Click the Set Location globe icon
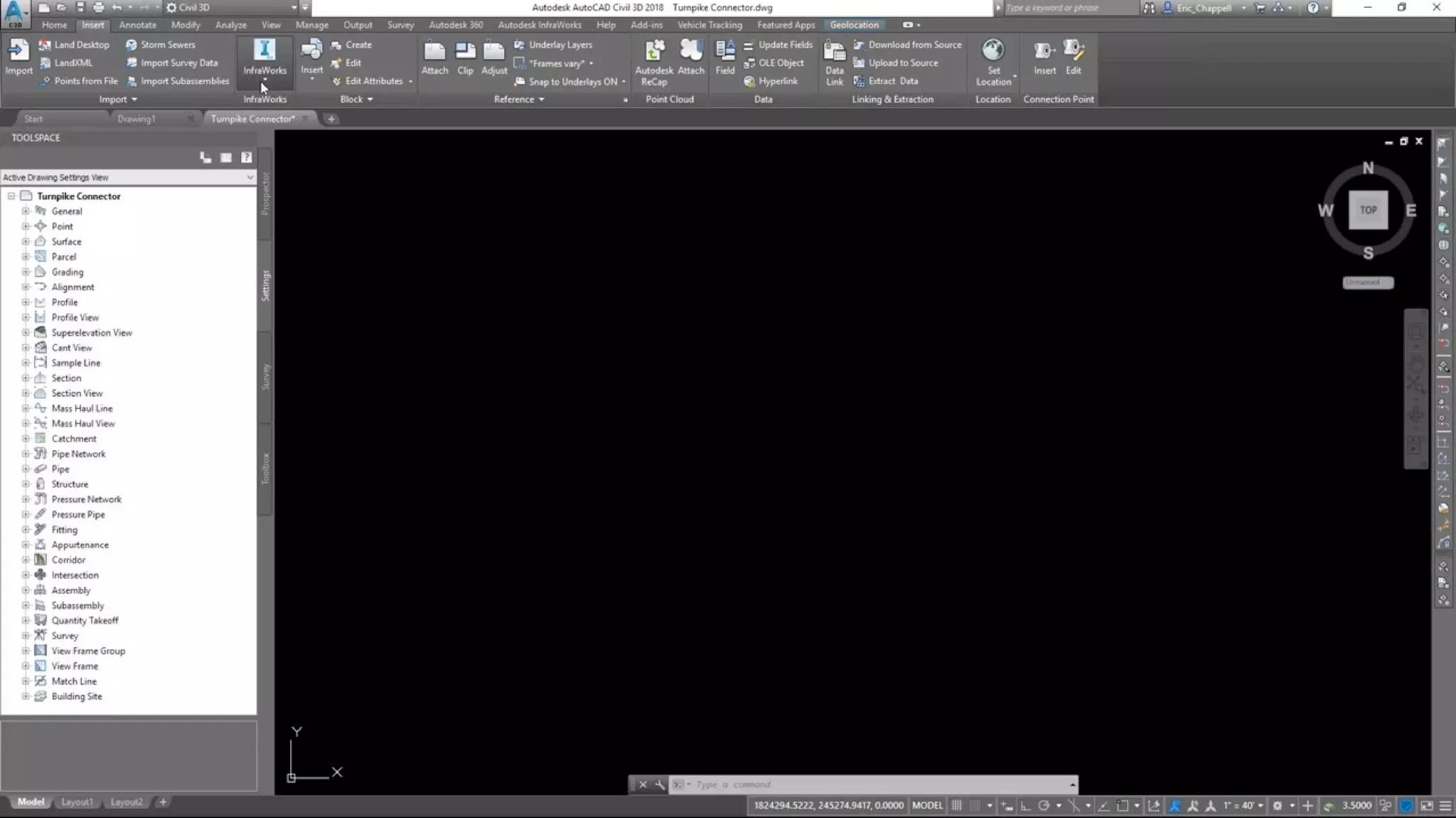Viewport: 1456px width, 818px height. click(x=992, y=51)
